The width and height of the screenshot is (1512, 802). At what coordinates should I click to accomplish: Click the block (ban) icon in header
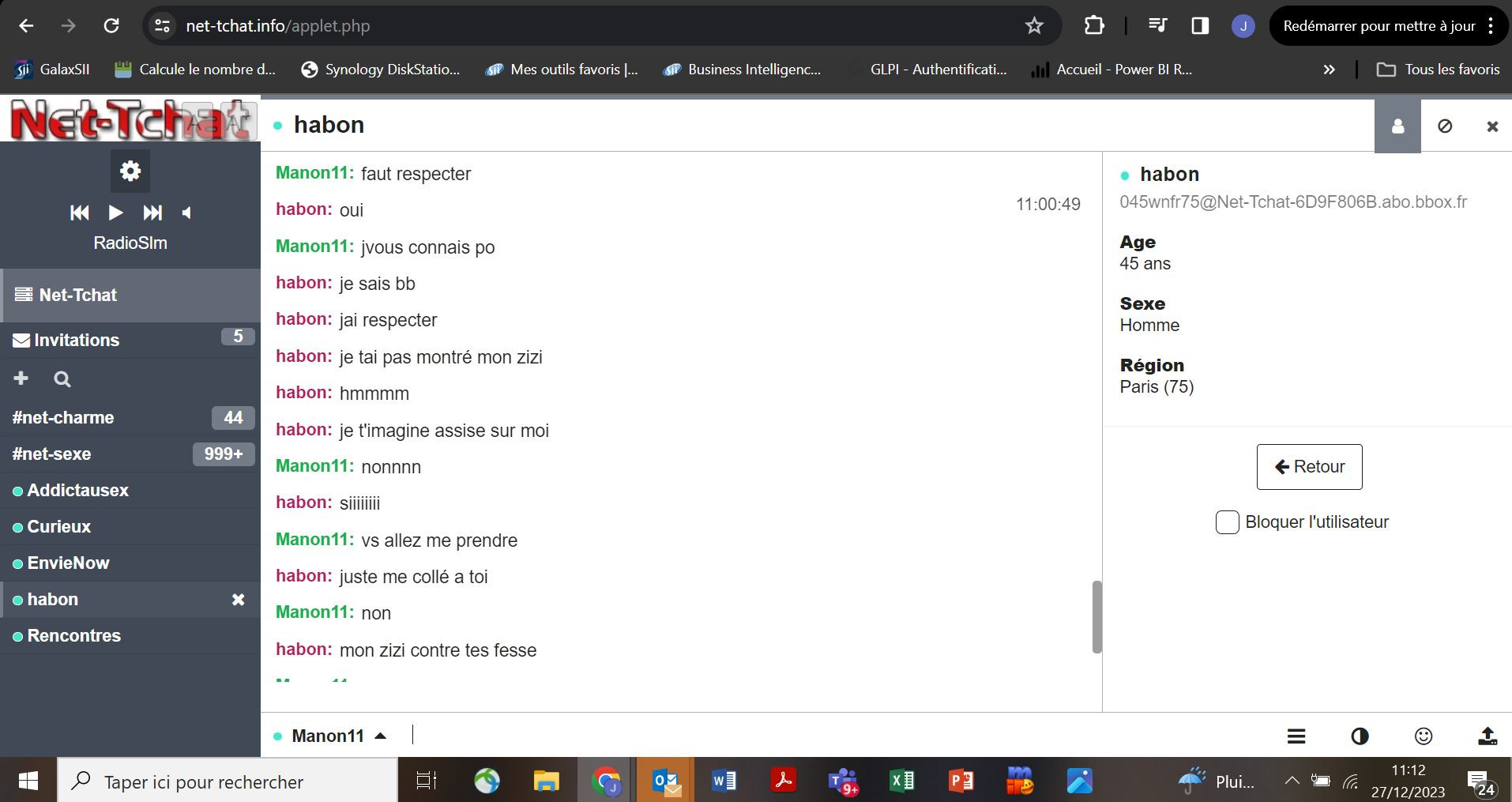coord(1445,126)
